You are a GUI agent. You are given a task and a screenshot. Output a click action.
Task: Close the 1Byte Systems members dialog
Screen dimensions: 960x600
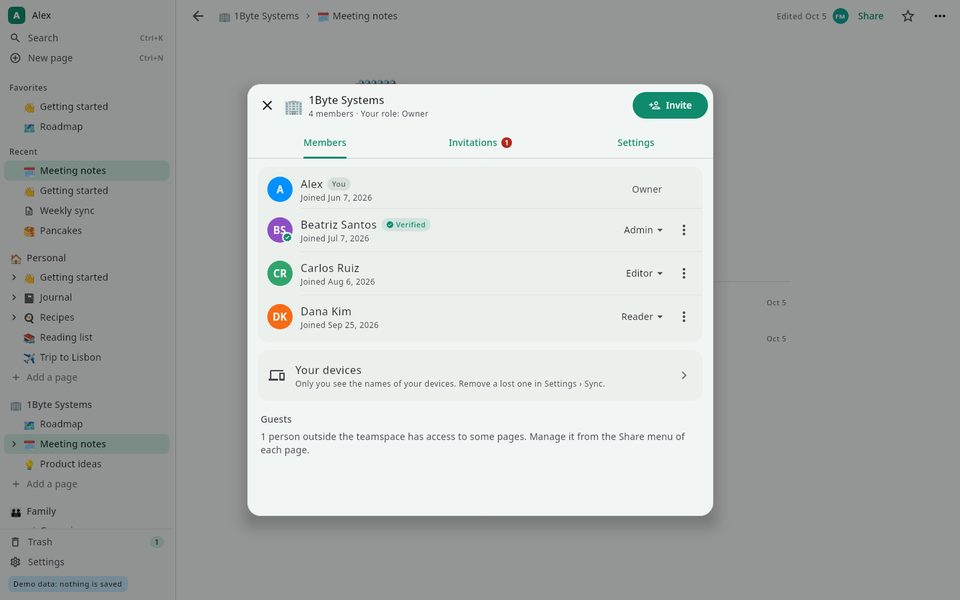267,105
